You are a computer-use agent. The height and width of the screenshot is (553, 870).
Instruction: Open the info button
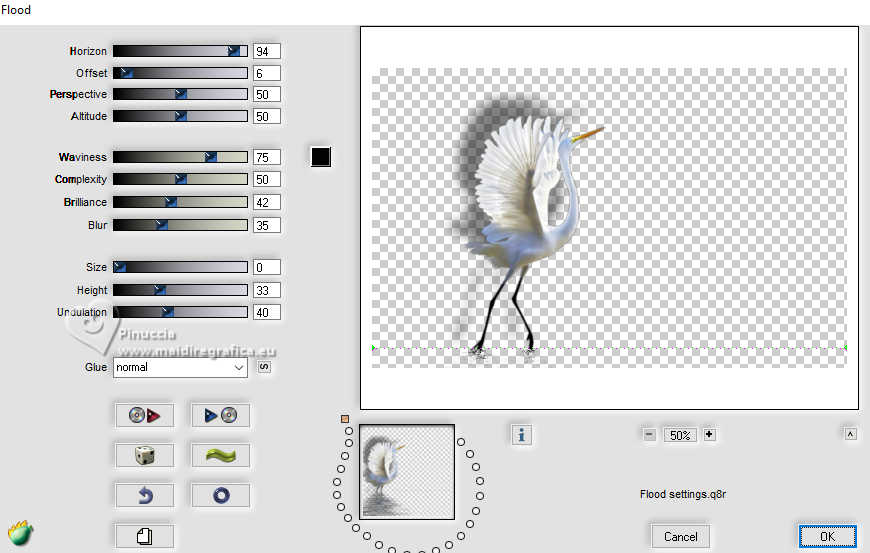(522, 434)
